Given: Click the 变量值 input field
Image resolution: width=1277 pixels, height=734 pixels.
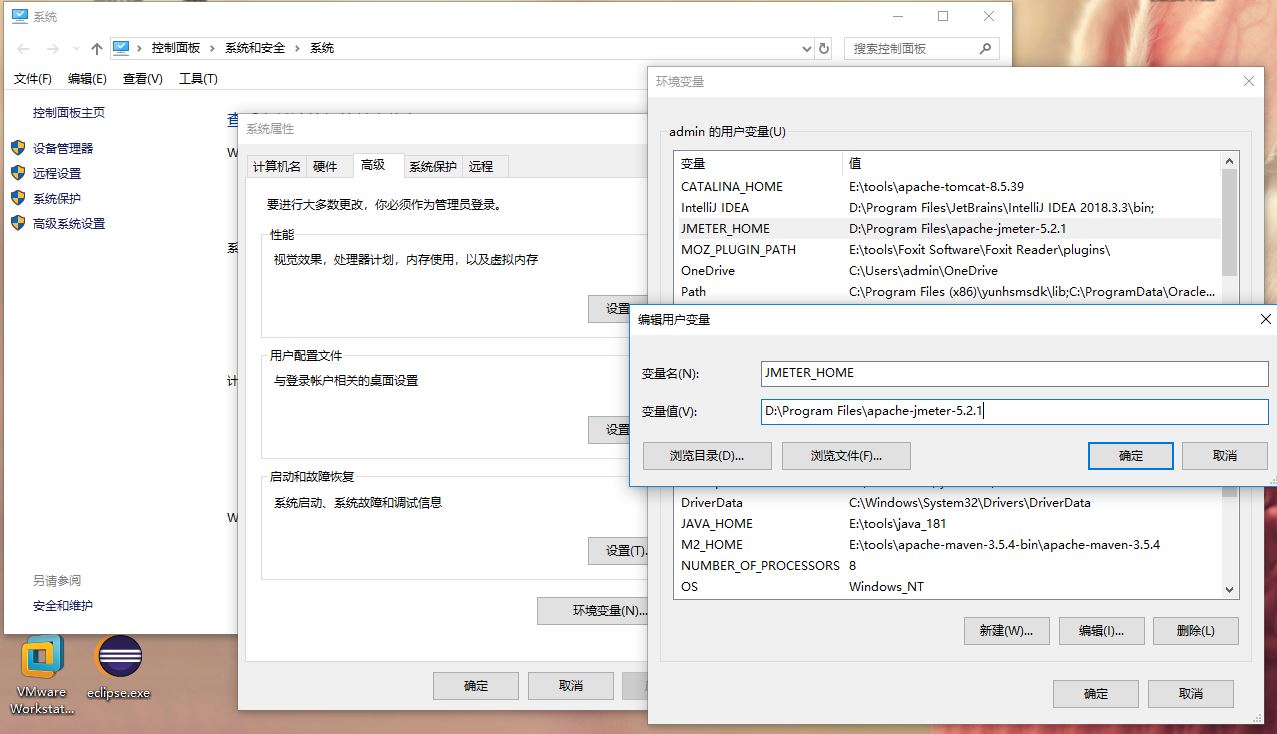Looking at the screenshot, I should point(1014,411).
